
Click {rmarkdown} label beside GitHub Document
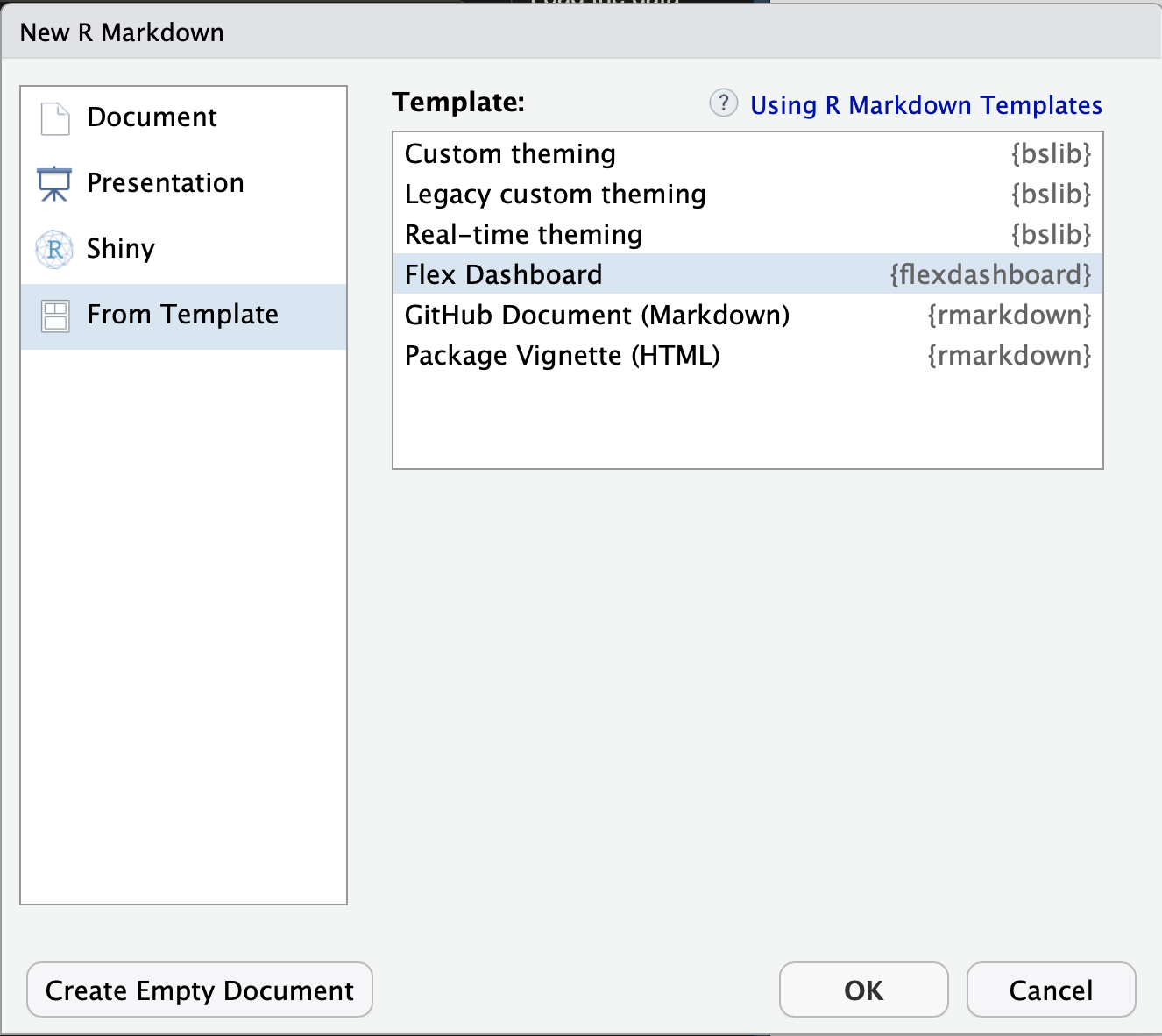1010,316
